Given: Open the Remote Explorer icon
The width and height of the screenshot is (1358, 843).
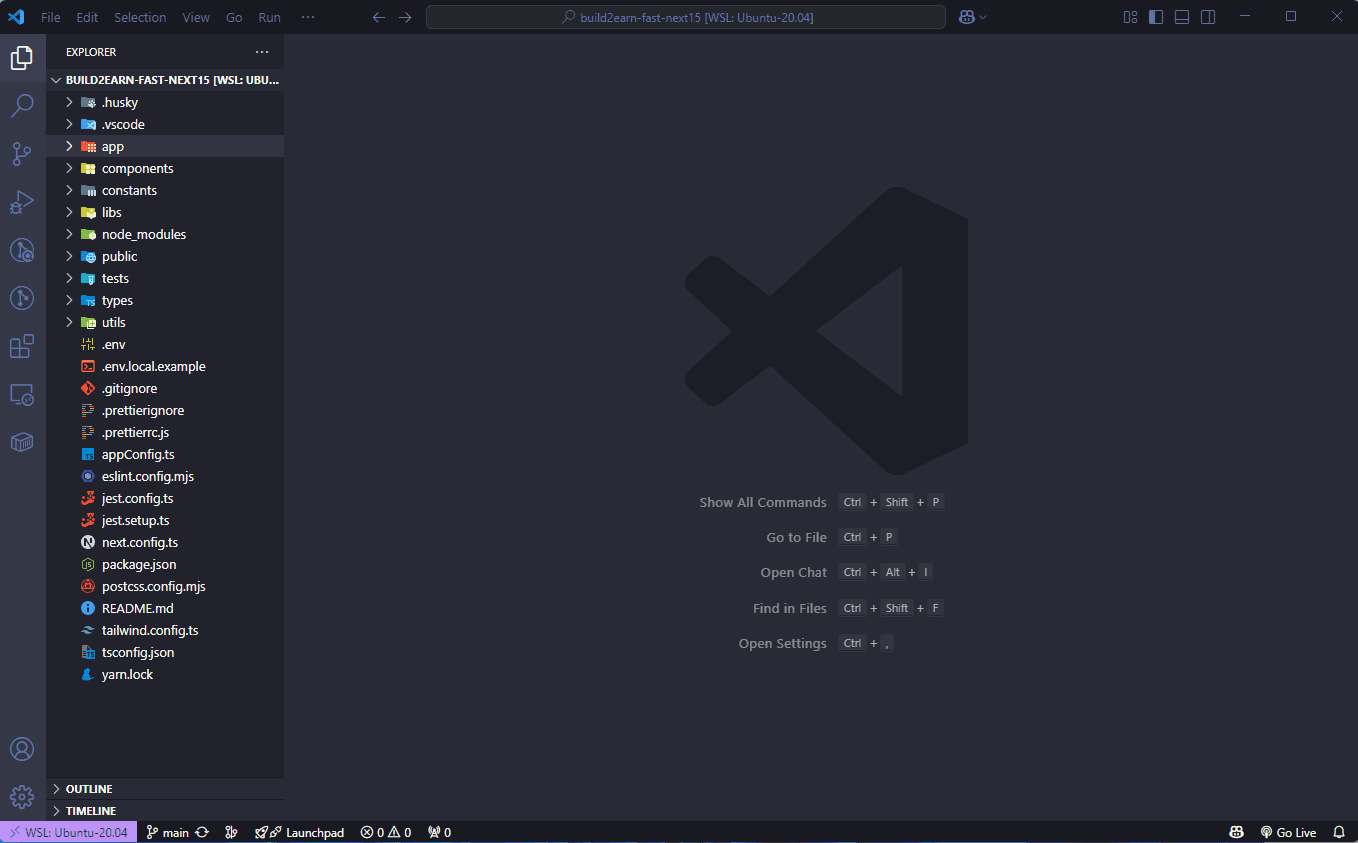Looking at the screenshot, I should [22, 394].
